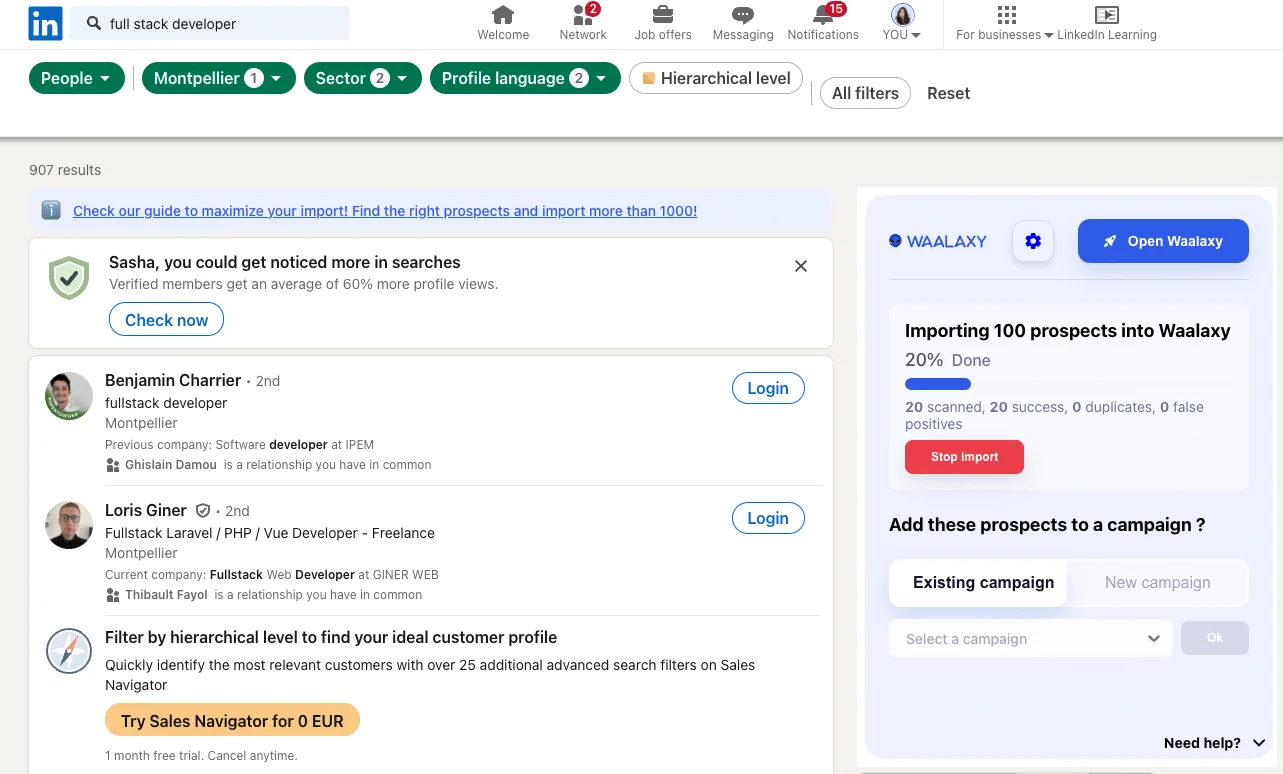Viewport: 1283px width, 774px height.
Task: Reset the search filters
Action: click(948, 93)
